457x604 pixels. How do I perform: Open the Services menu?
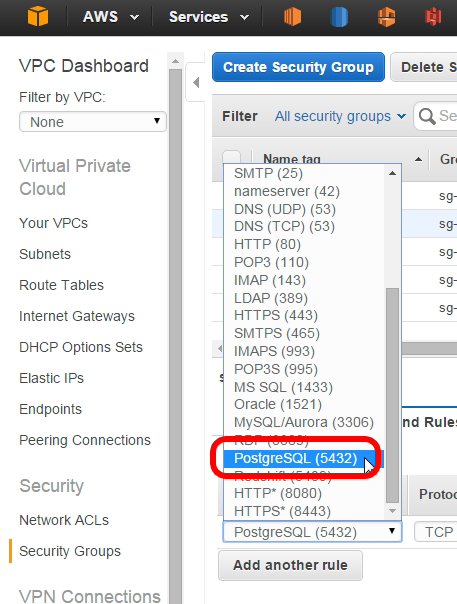pos(209,17)
